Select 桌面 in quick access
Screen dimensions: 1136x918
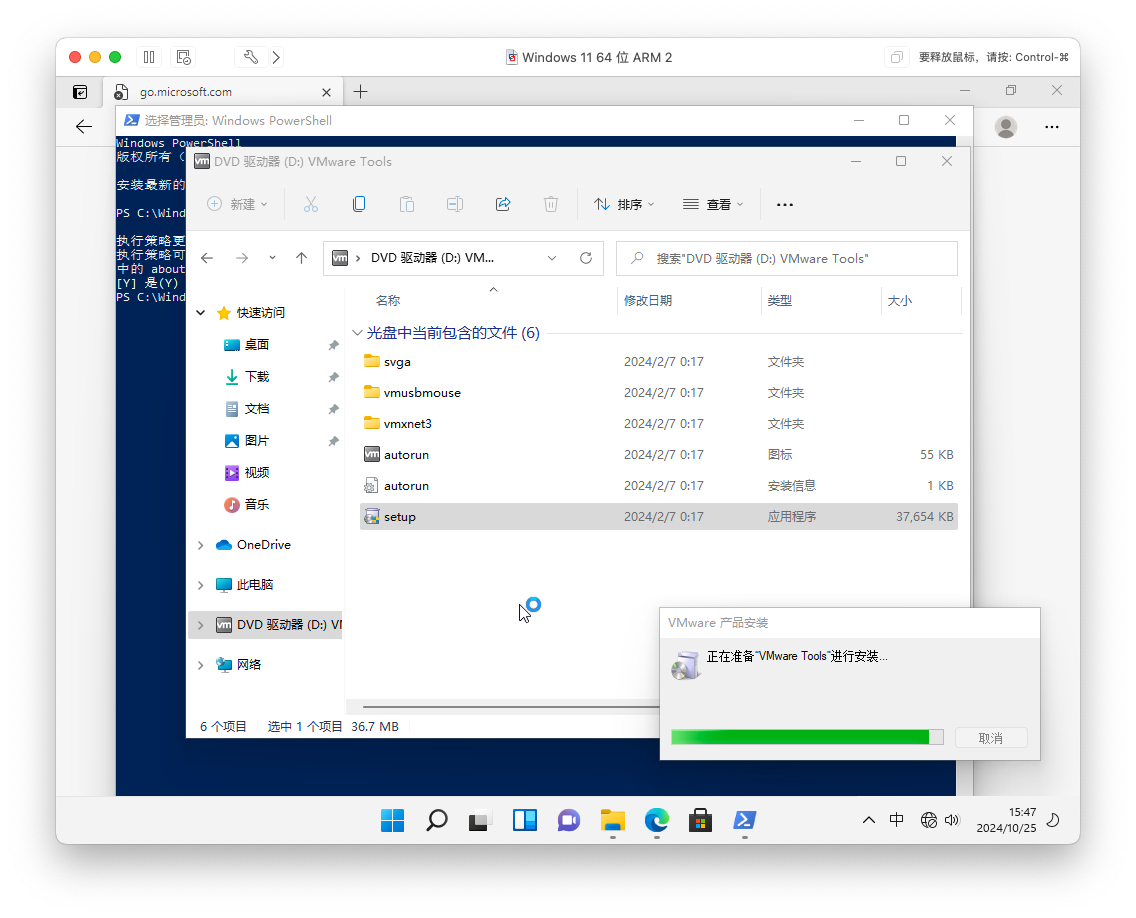(256, 345)
